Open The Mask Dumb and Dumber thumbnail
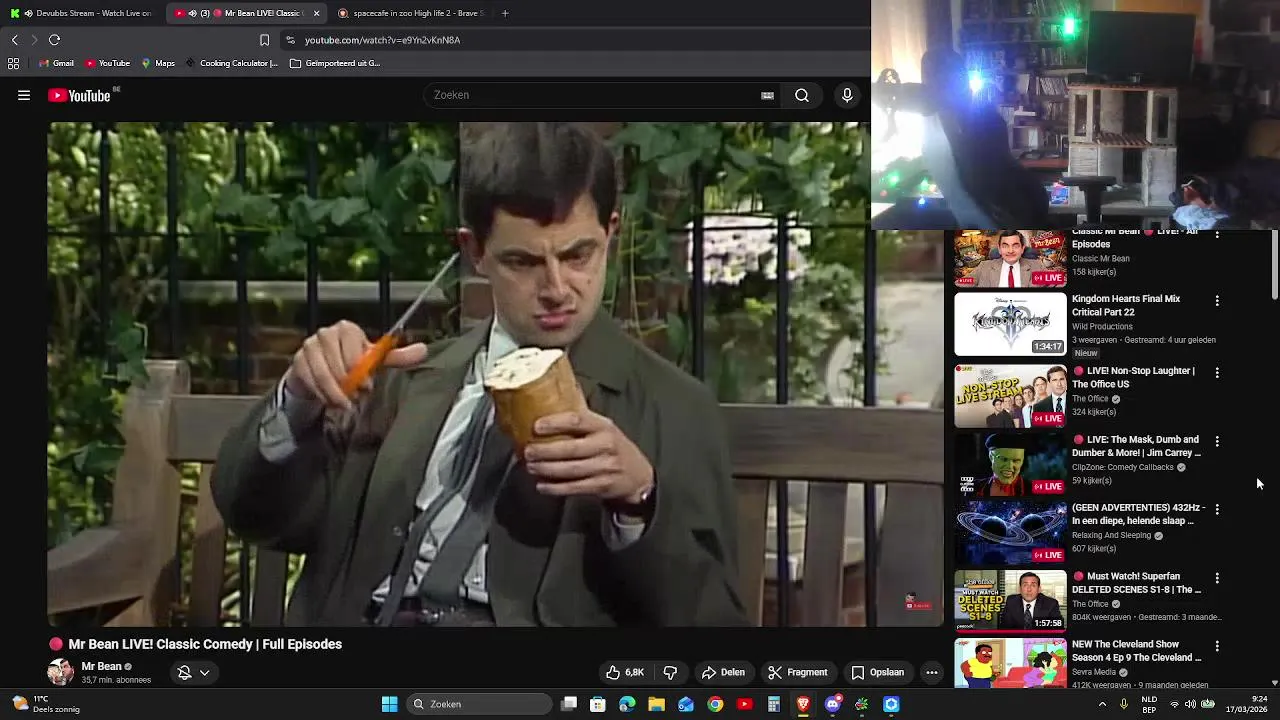 1010,465
